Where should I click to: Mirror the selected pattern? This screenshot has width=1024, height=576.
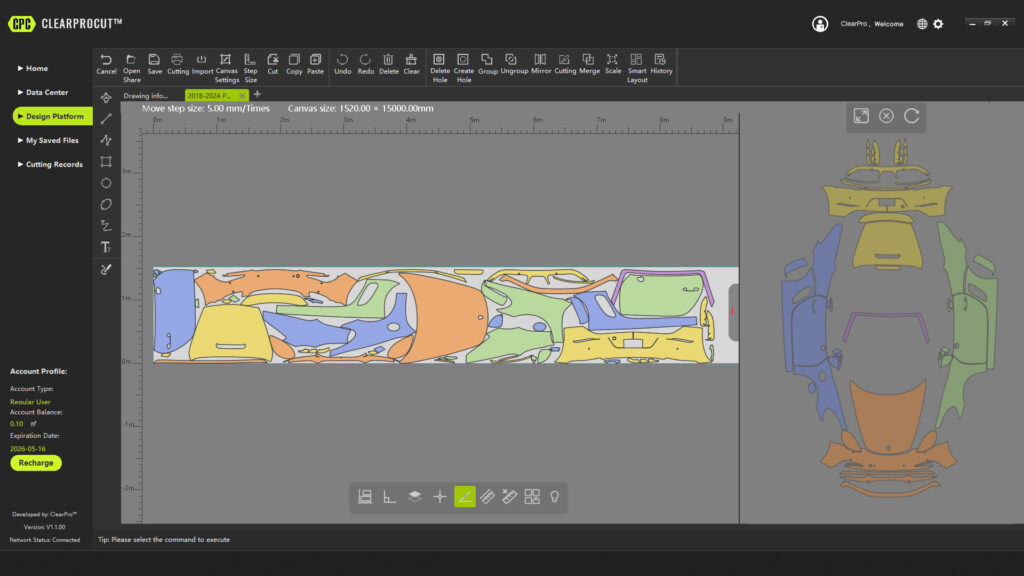click(540, 64)
